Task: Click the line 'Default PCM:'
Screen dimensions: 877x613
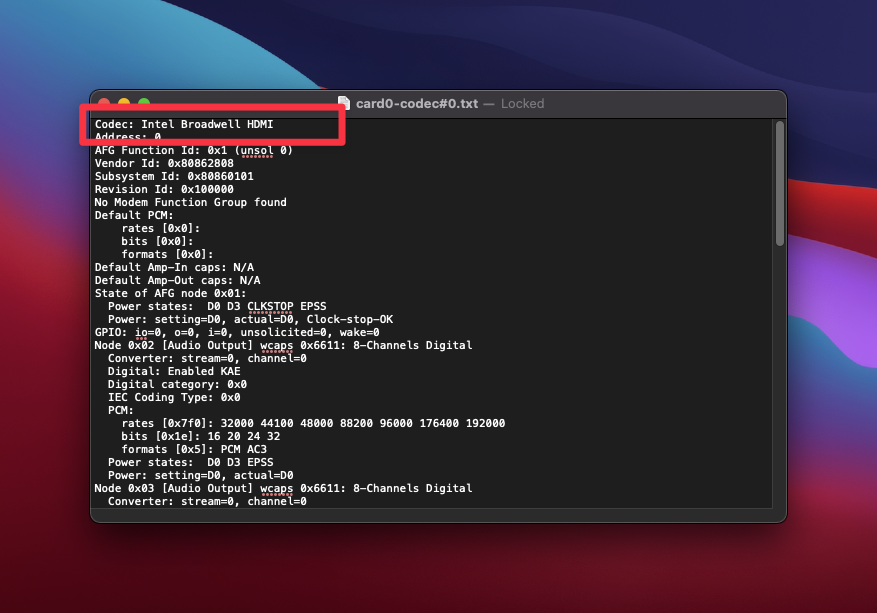Action: (x=134, y=215)
